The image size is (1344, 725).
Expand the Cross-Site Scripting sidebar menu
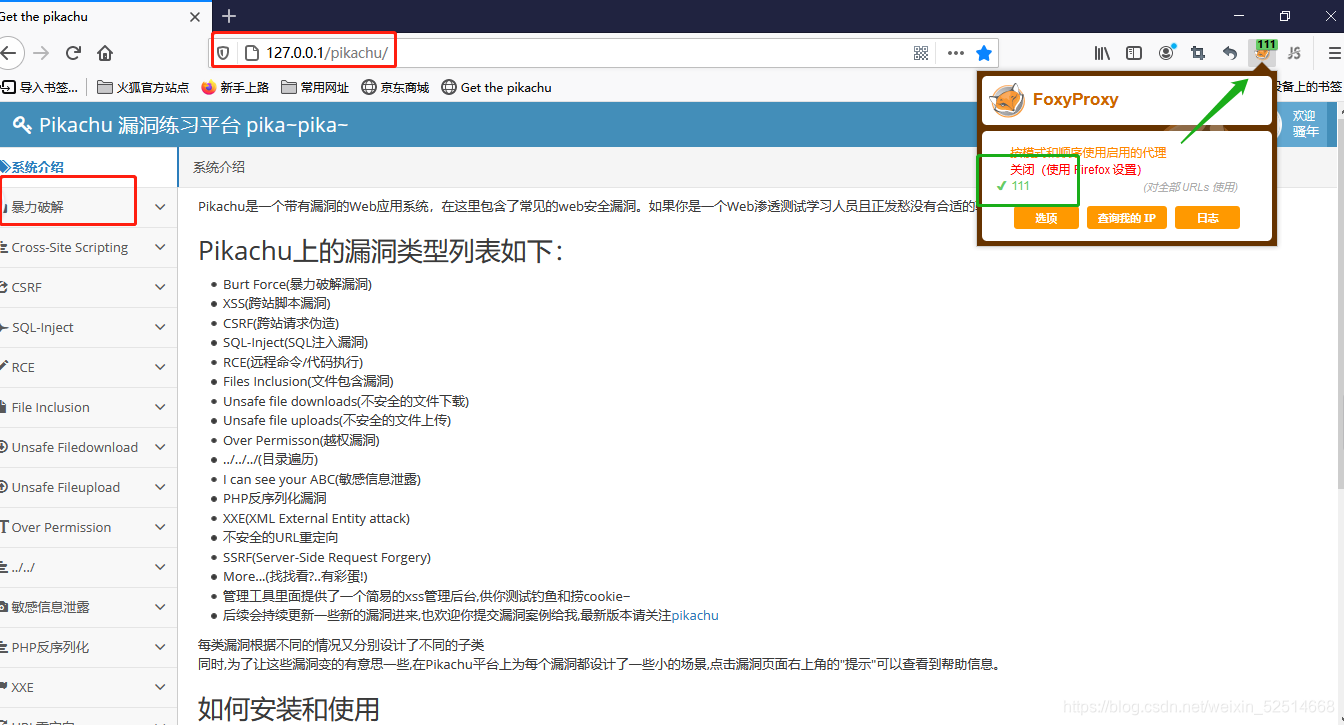coord(88,247)
